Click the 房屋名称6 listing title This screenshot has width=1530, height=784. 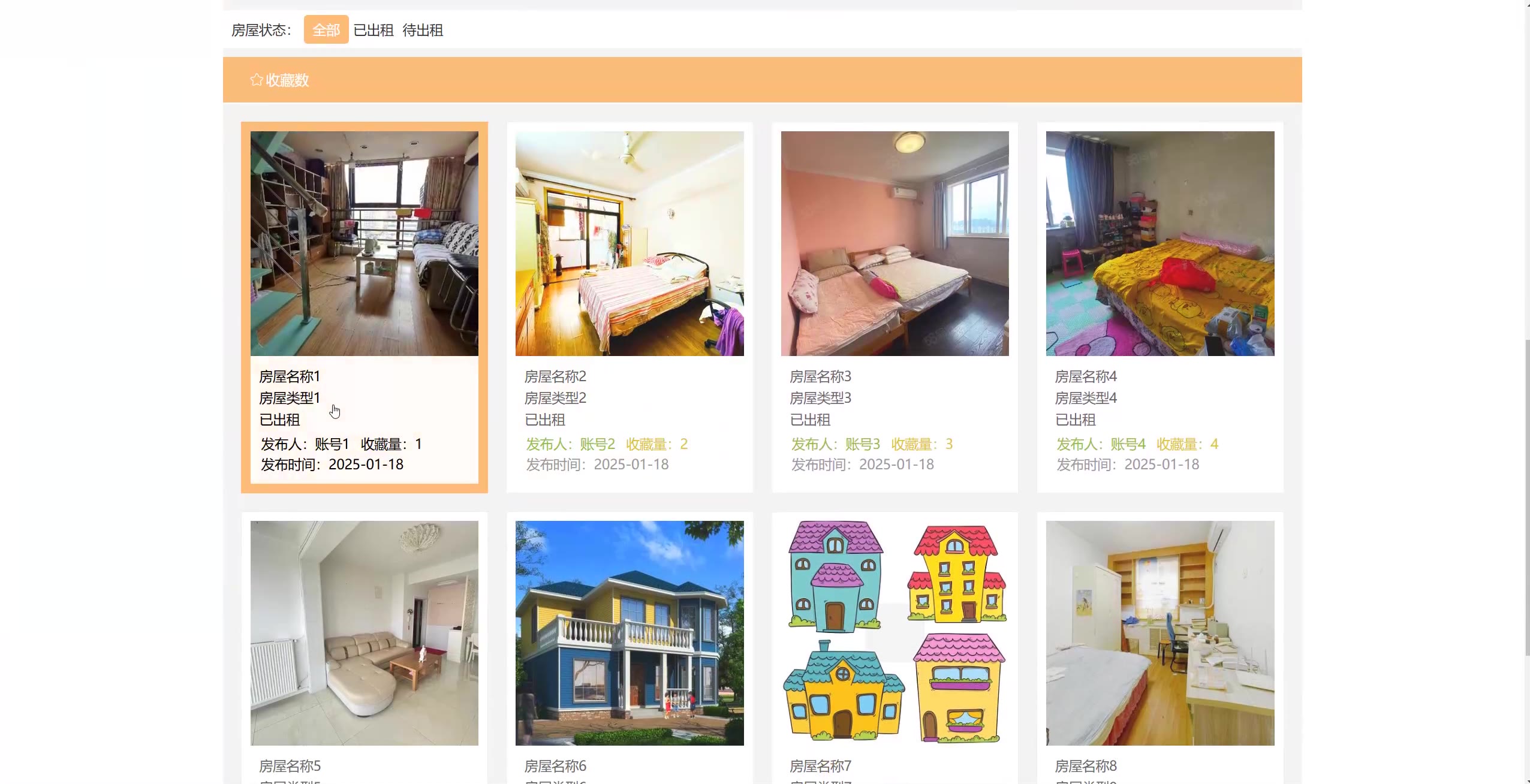point(555,766)
